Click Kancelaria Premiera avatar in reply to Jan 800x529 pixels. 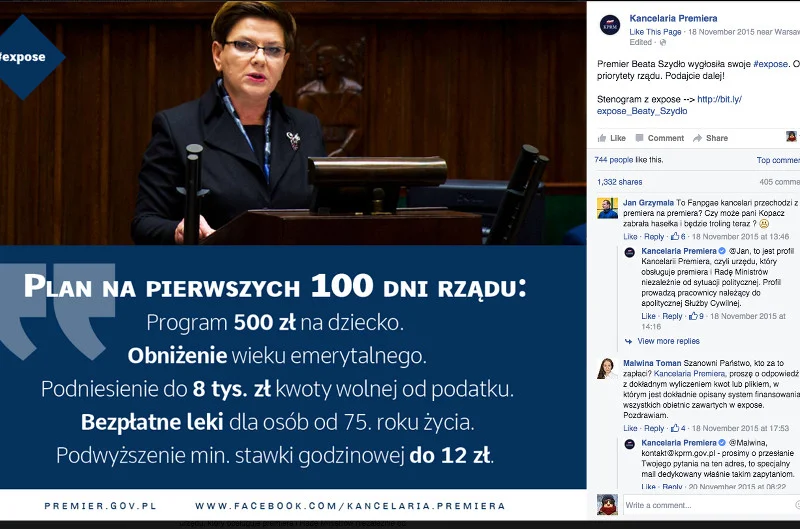[630, 252]
